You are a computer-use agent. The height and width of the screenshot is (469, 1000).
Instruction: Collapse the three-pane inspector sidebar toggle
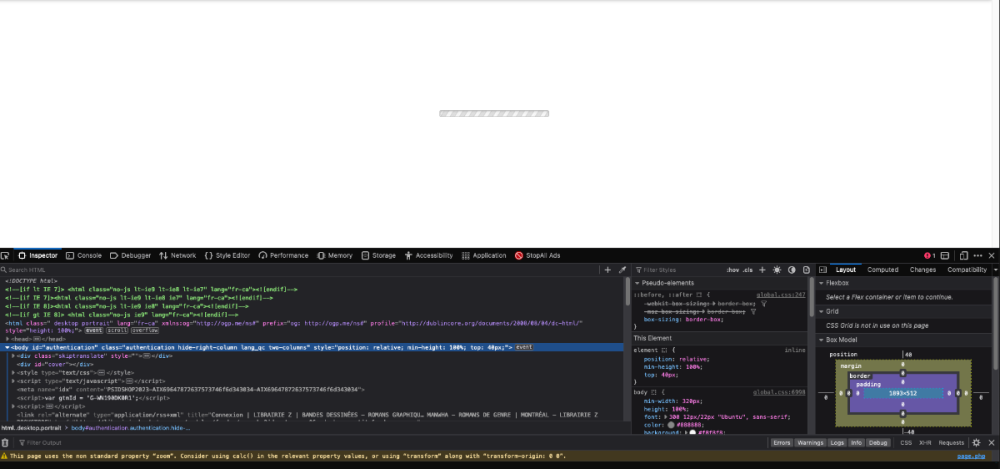(x=823, y=270)
